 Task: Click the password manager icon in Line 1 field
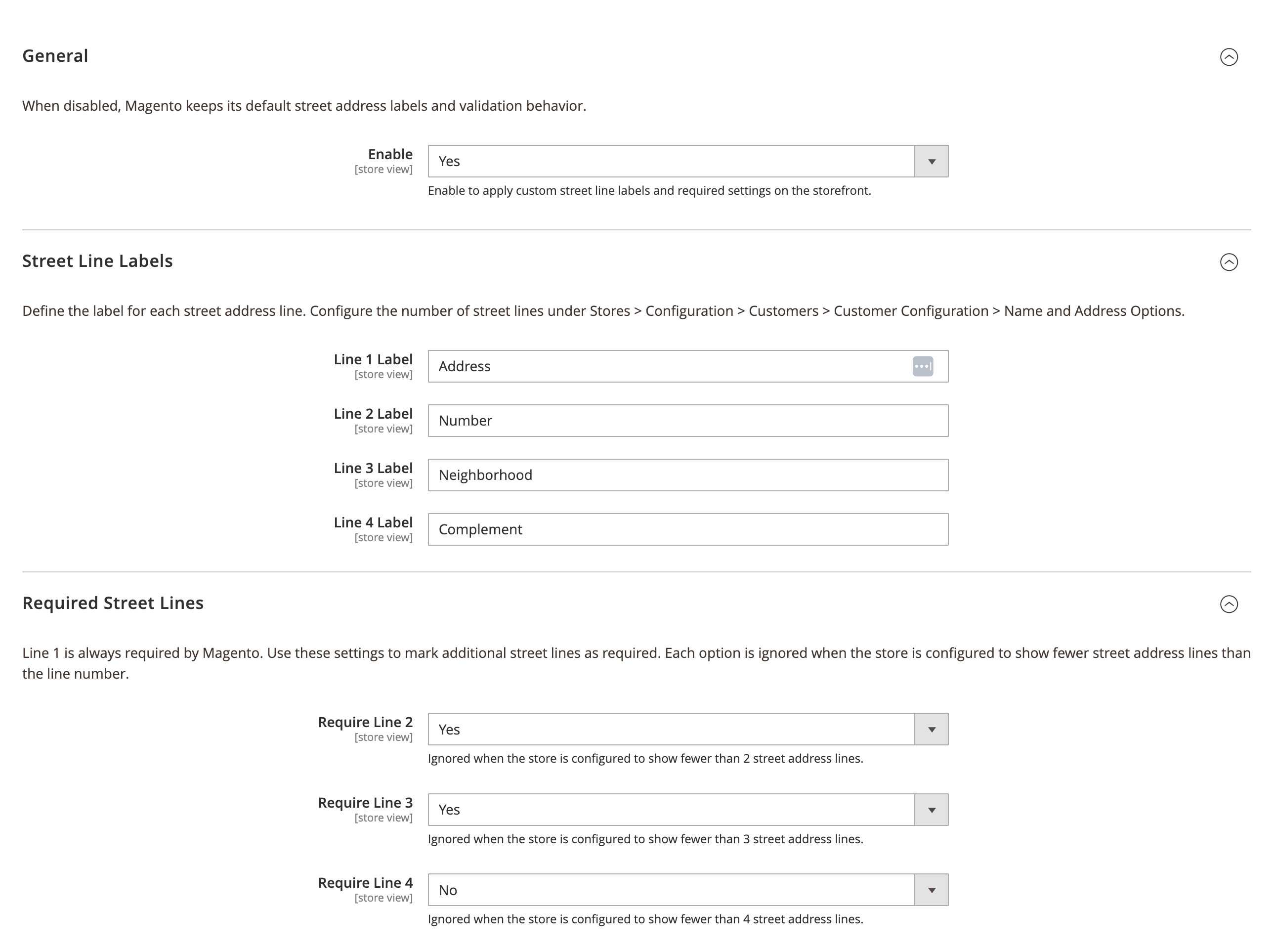click(923, 366)
